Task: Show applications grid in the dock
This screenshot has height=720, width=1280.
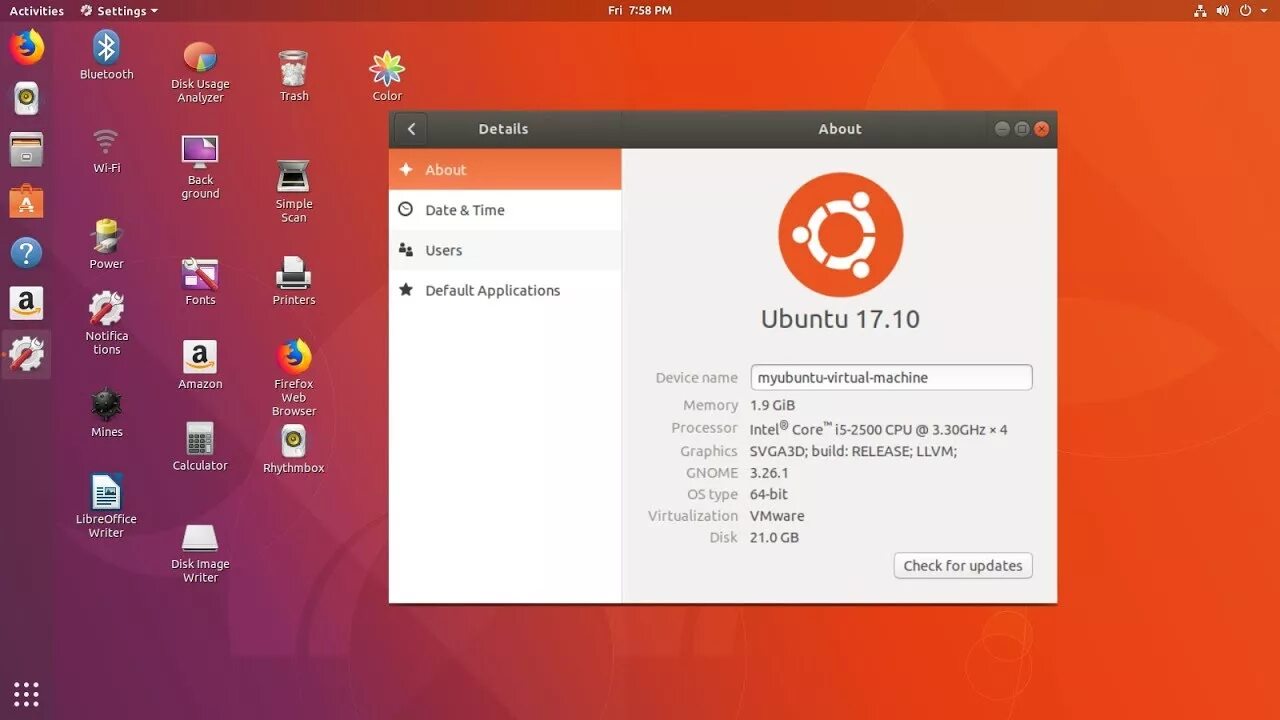Action: (27, 693)
